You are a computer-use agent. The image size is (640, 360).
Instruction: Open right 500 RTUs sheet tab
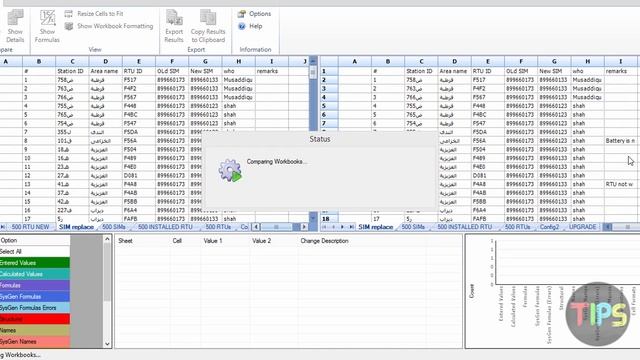pos(518,227)
